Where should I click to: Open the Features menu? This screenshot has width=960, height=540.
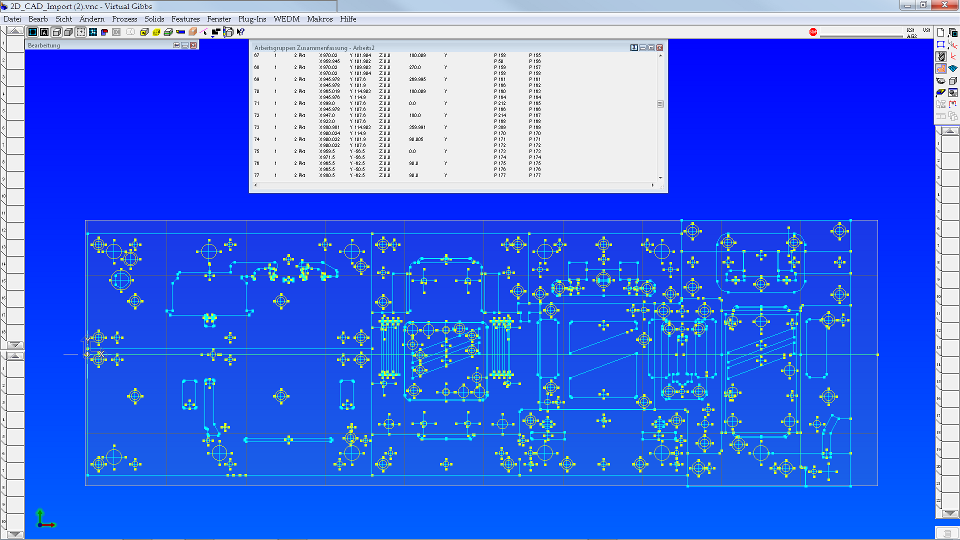(186, 19)
